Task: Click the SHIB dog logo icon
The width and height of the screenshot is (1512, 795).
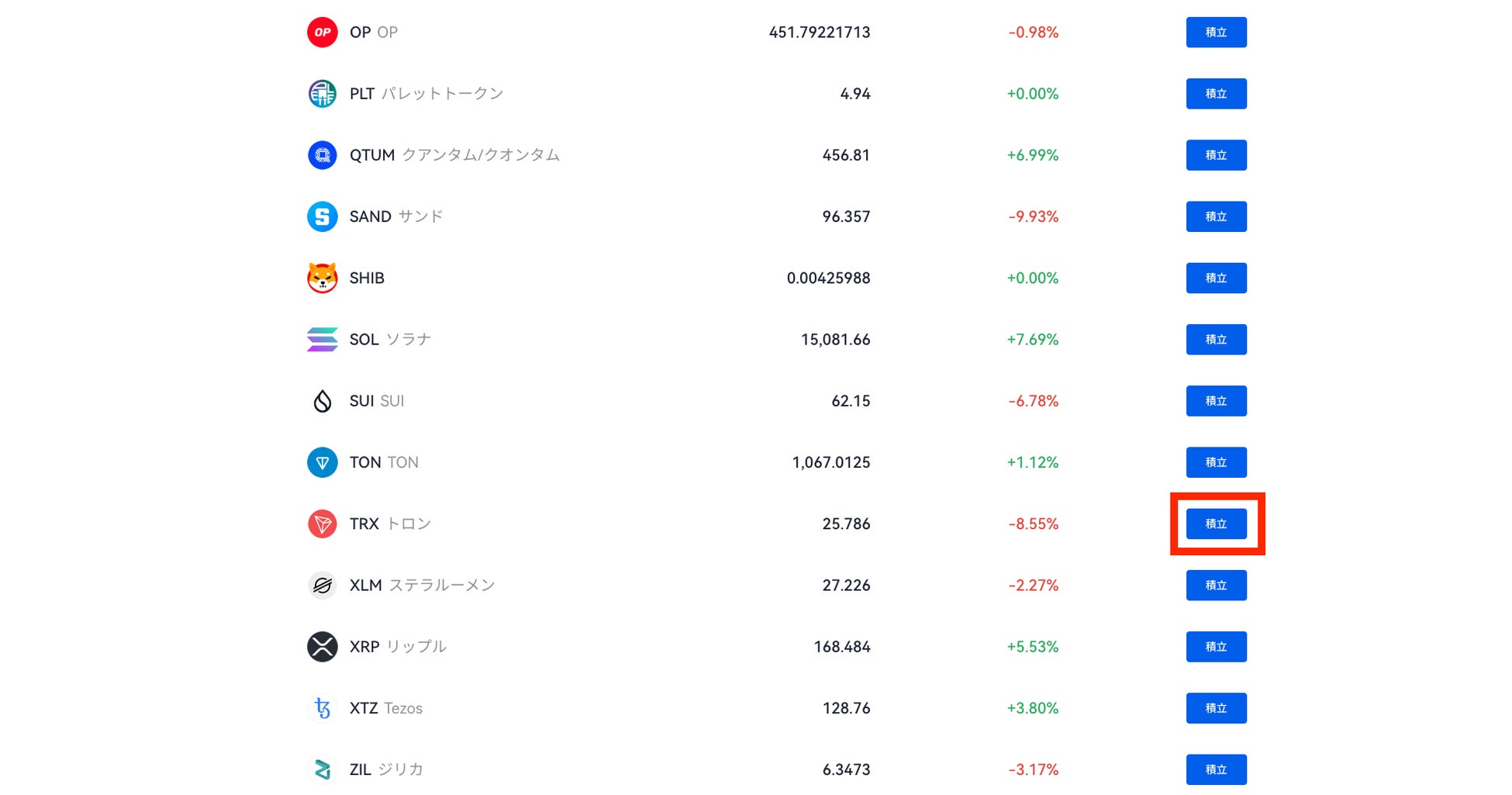Action: pyautogui.click(x=322, y=278)
